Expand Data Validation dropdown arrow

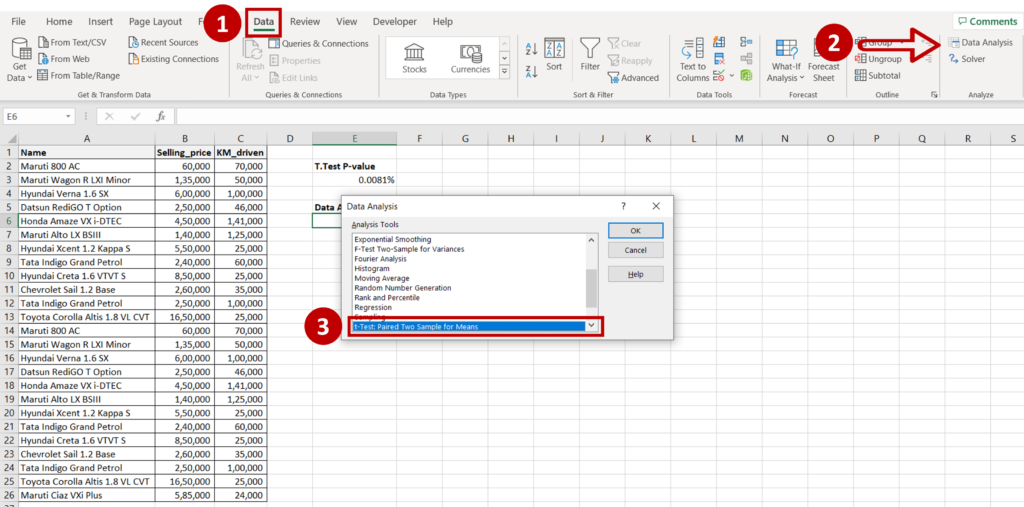pos(732,75)
